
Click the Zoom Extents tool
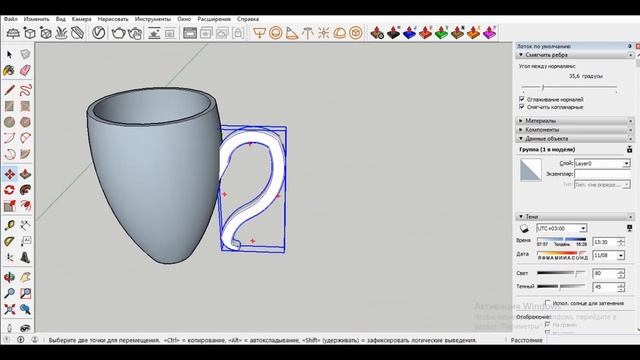click(9, 309)
